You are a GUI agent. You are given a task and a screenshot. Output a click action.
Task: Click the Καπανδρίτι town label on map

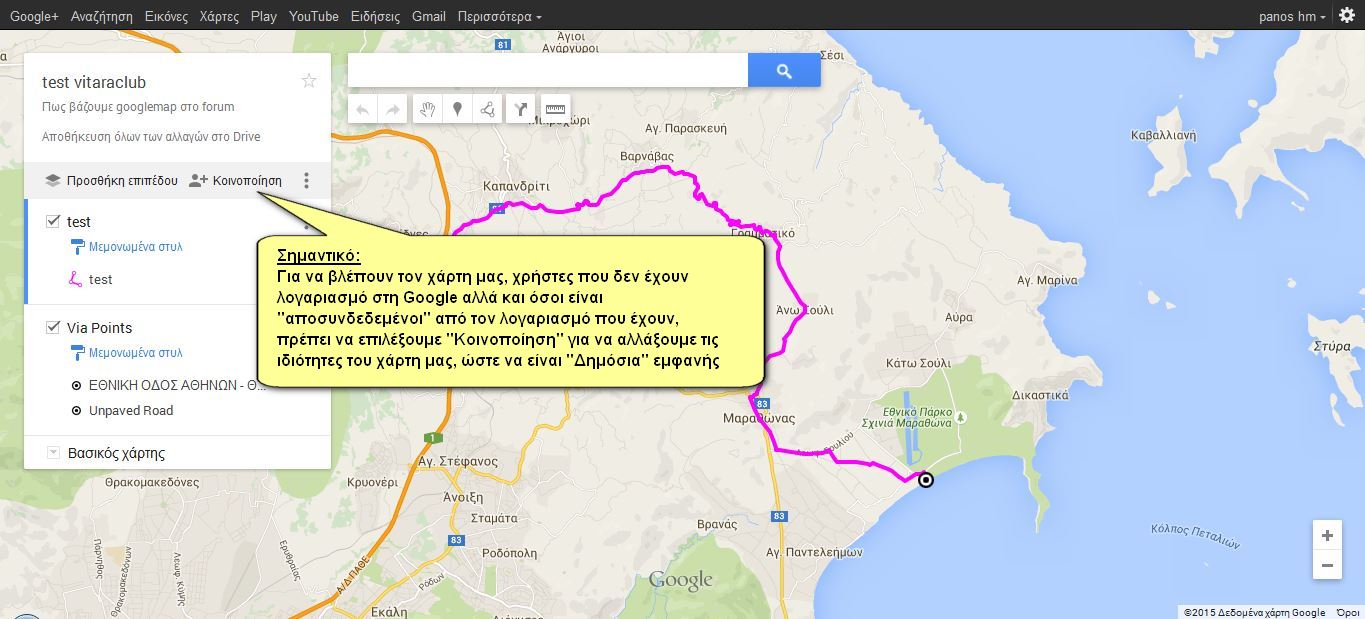coord(516,186)
